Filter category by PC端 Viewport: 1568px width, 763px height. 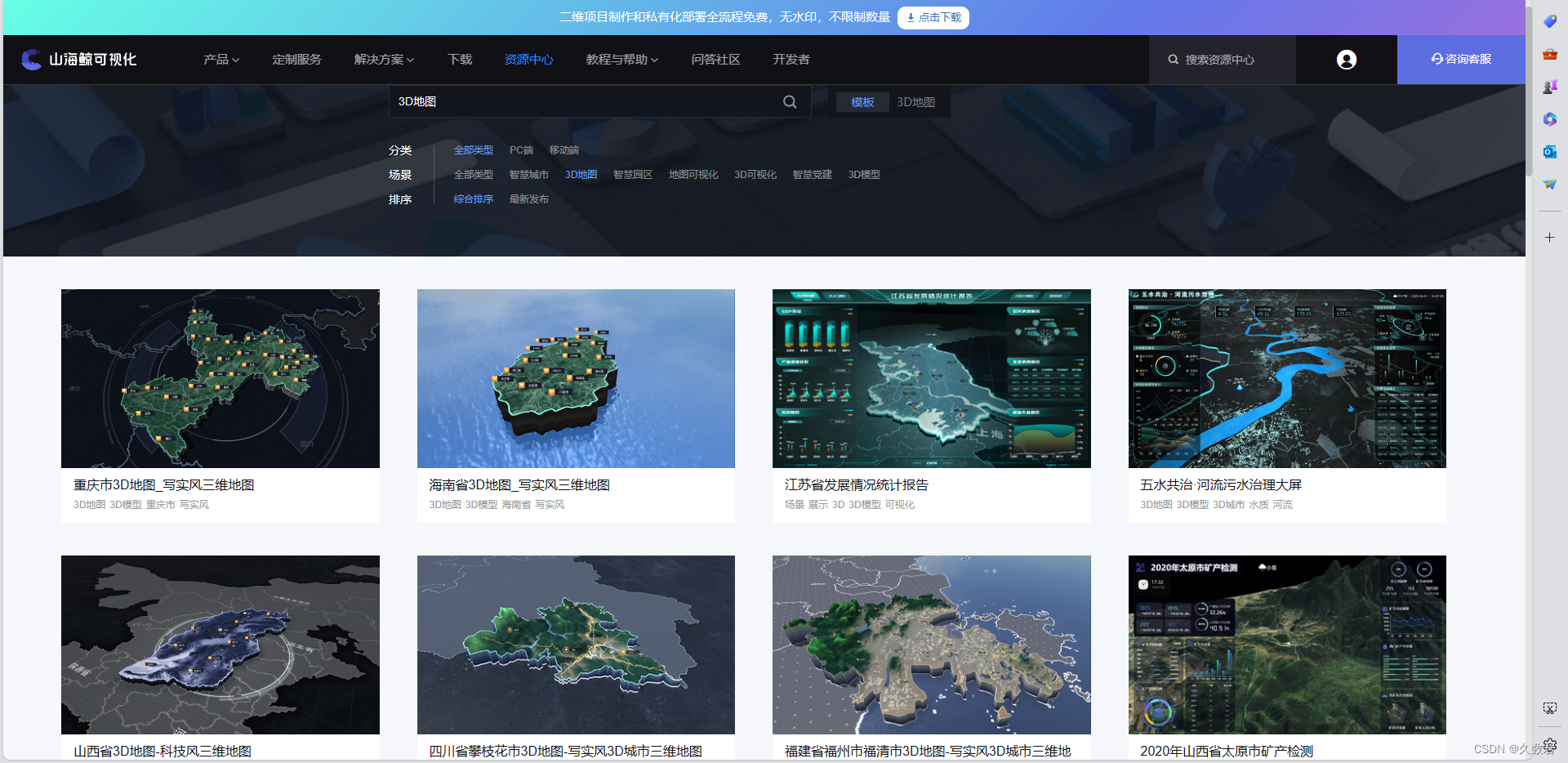521,150
